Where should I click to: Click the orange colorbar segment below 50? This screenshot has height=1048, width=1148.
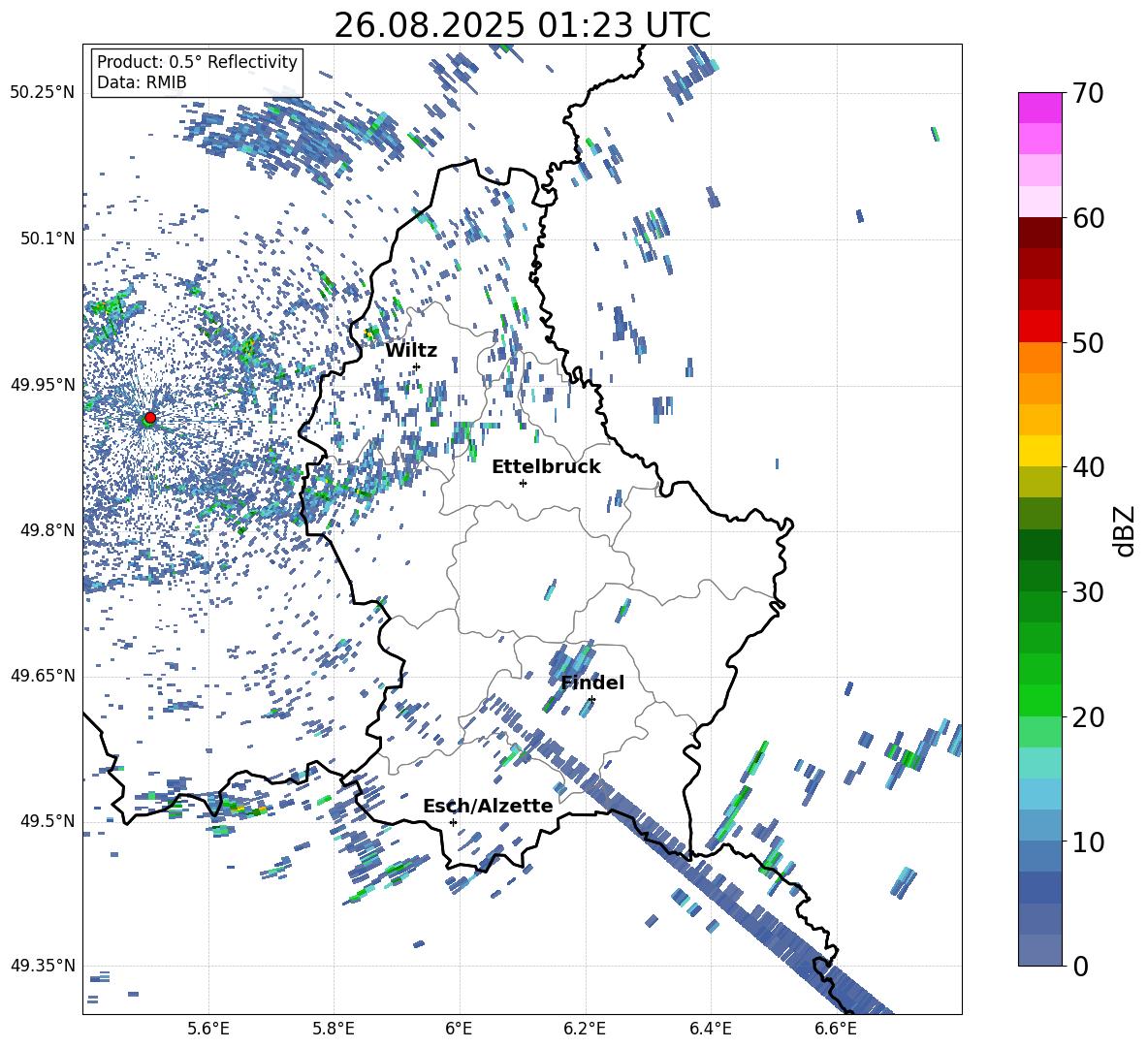[1039, 358]
